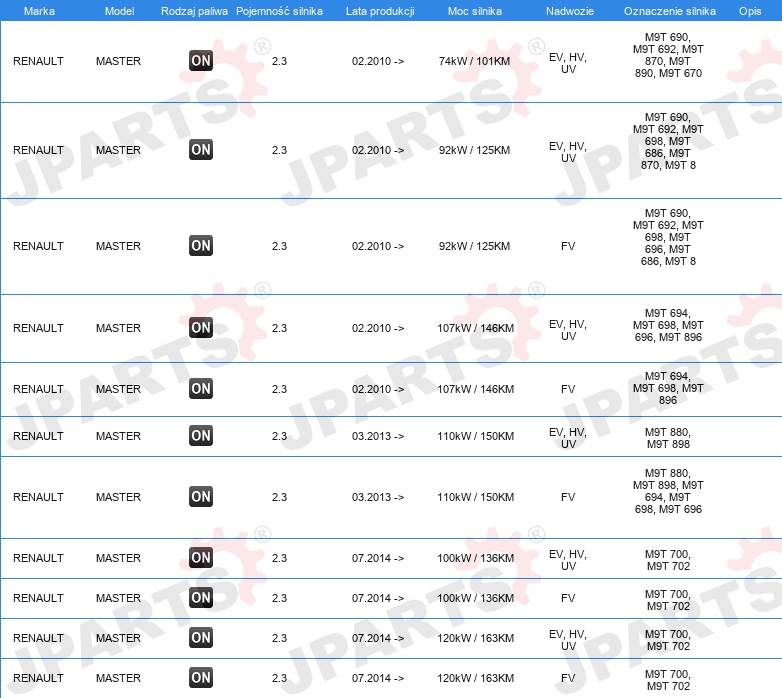Click the Lata produkcji column header

(x=380, y=11)
